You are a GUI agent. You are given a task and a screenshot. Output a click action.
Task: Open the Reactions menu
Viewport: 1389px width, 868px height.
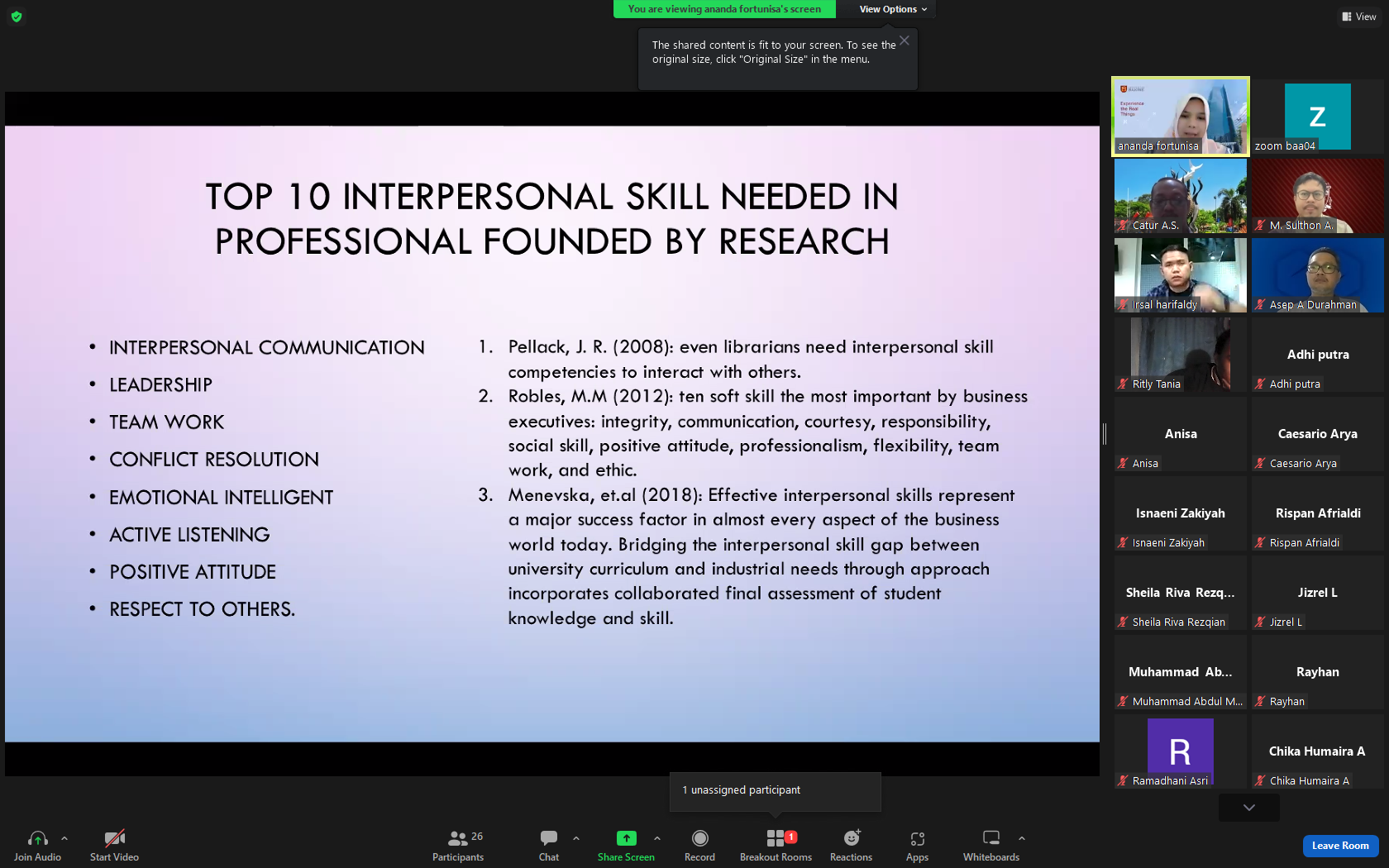pyautogui.click(x=851, y=846)
